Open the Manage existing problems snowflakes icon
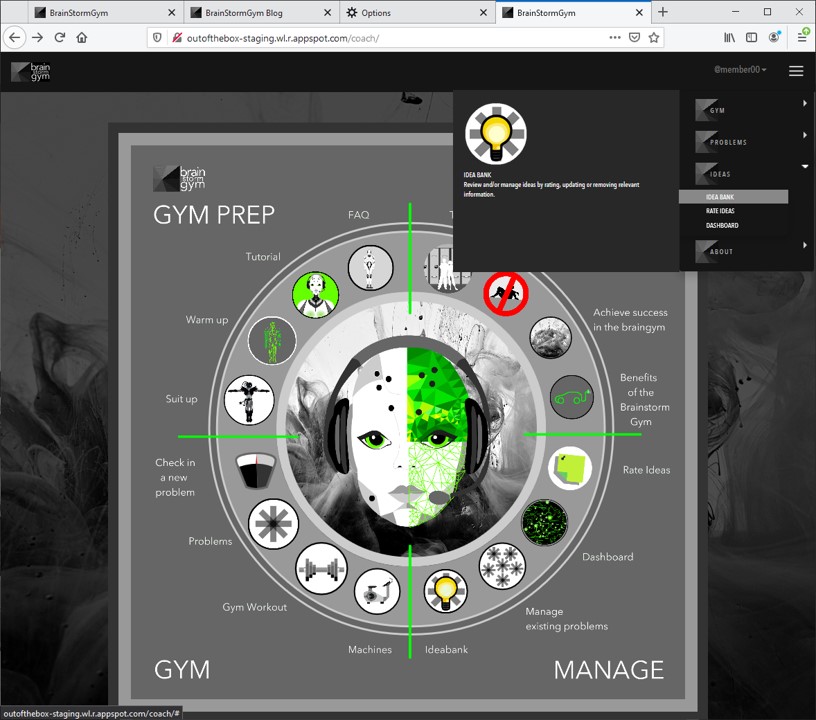 [x=502, y=567]
